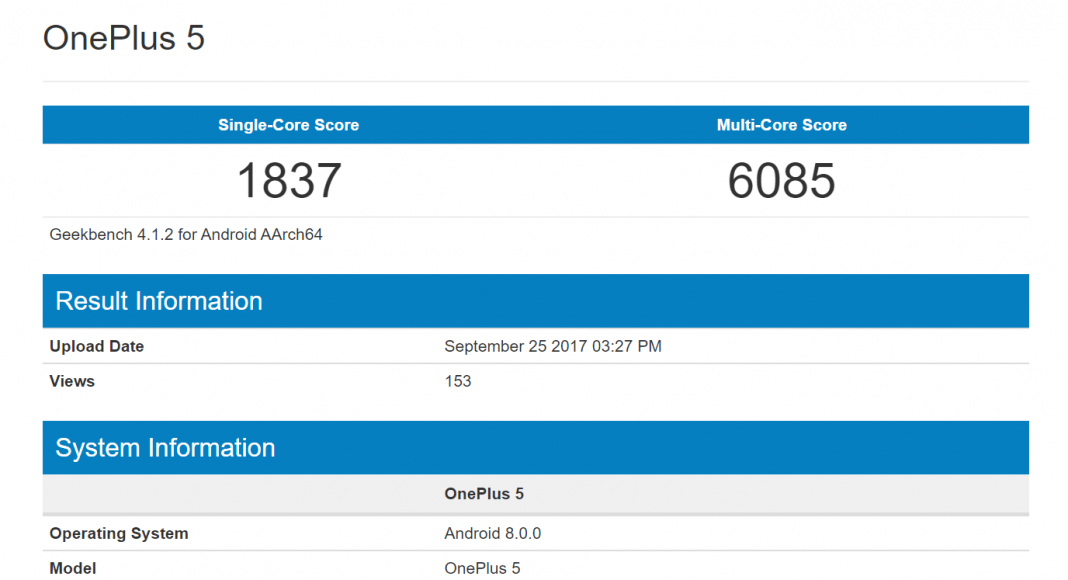The image size is (1068, 580).
Task: Select the 'Views' row label
Action: (72, 381)
